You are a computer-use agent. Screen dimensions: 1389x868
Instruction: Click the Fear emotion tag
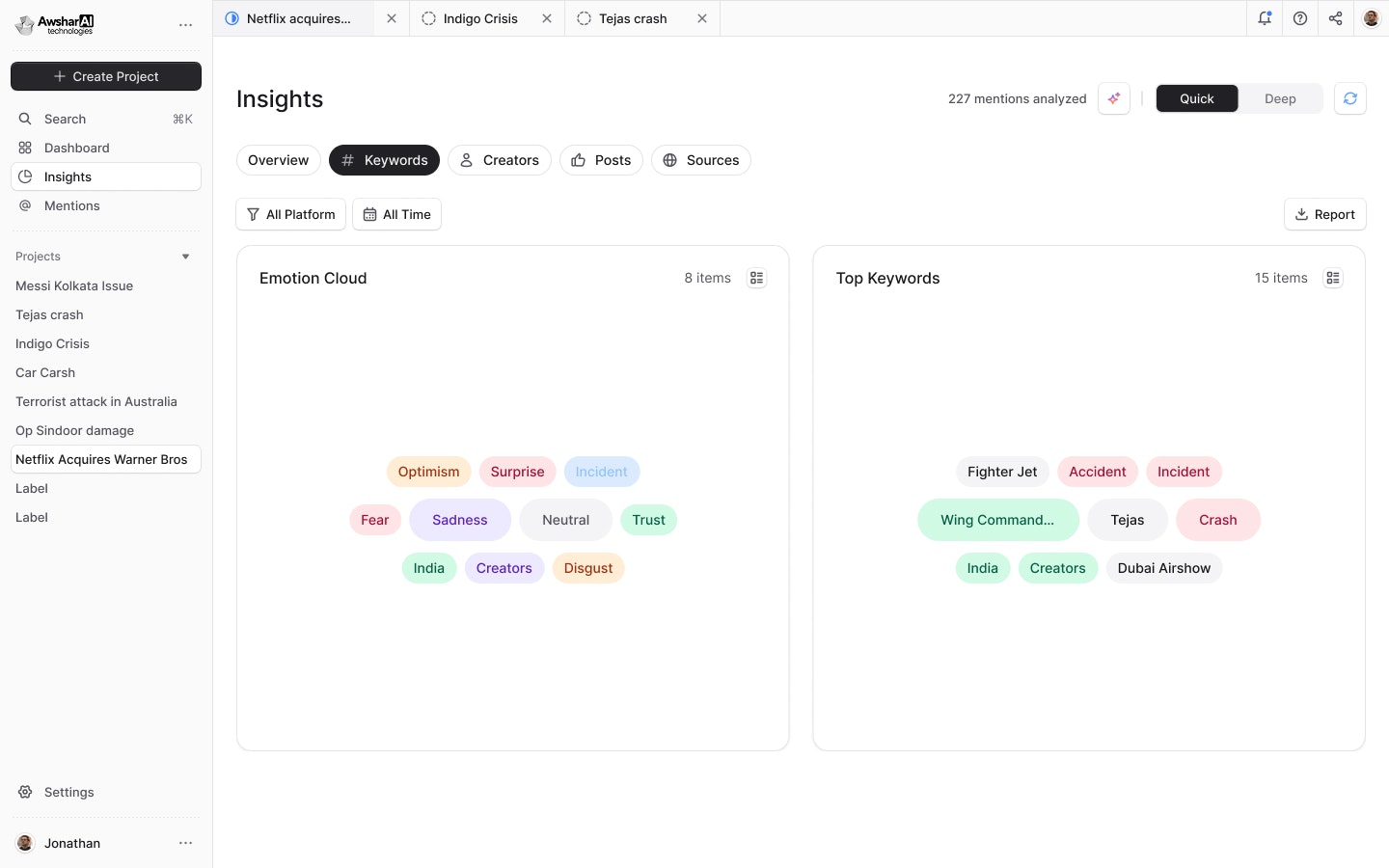[375, 520]
